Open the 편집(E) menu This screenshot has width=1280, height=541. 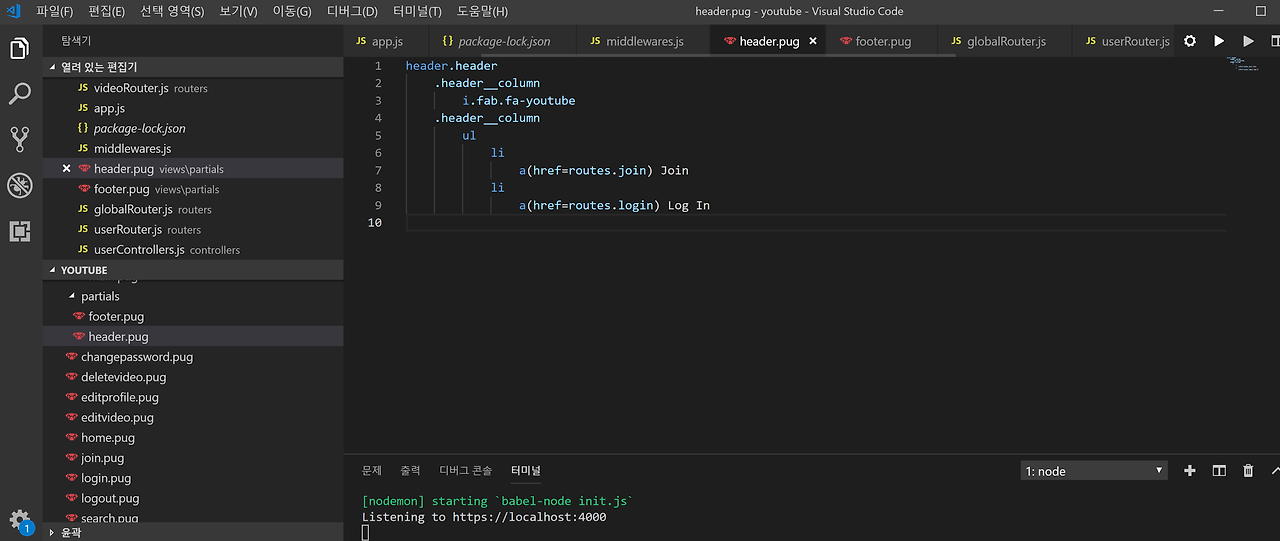coord(106,11)
